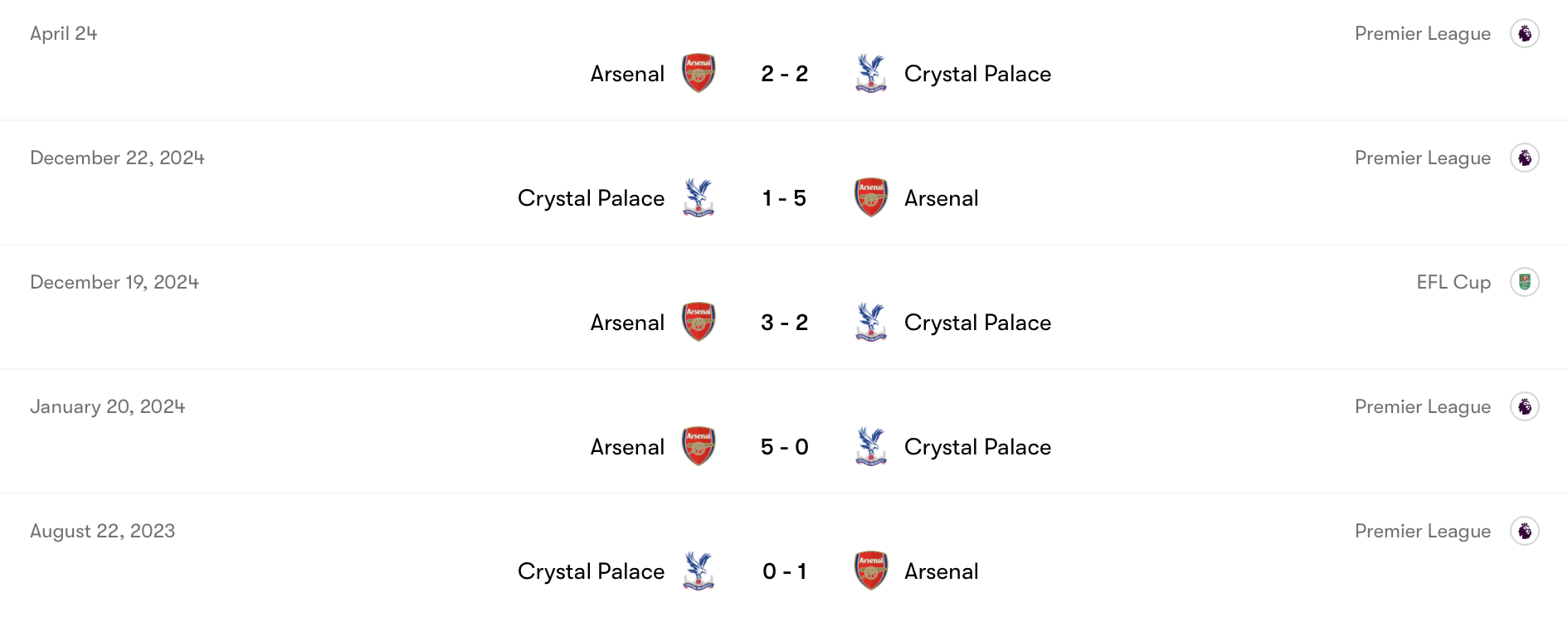Click EFL Cup logo for December 19 match
Viewport: 1568px width, 617px height.
[x=1524, y=282]
